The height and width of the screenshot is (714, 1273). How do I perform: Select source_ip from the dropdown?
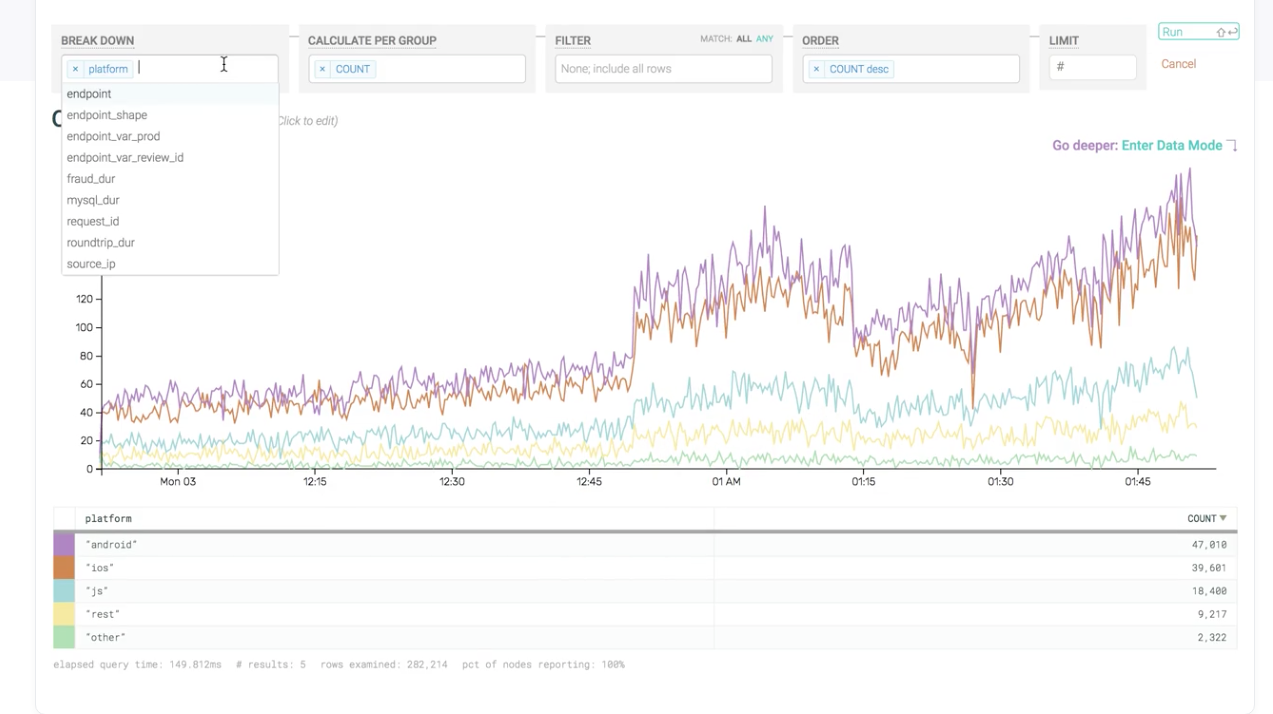pyautogui.click(x=170, y=264)
